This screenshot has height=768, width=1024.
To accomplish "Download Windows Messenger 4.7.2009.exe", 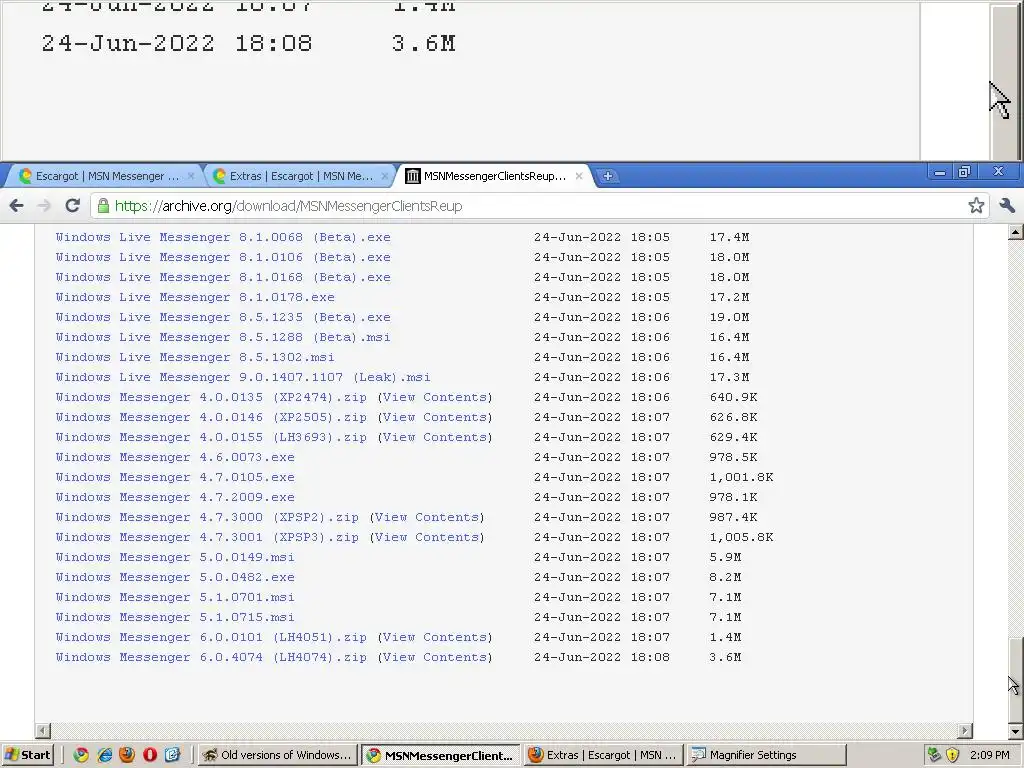I will [175, 498].
